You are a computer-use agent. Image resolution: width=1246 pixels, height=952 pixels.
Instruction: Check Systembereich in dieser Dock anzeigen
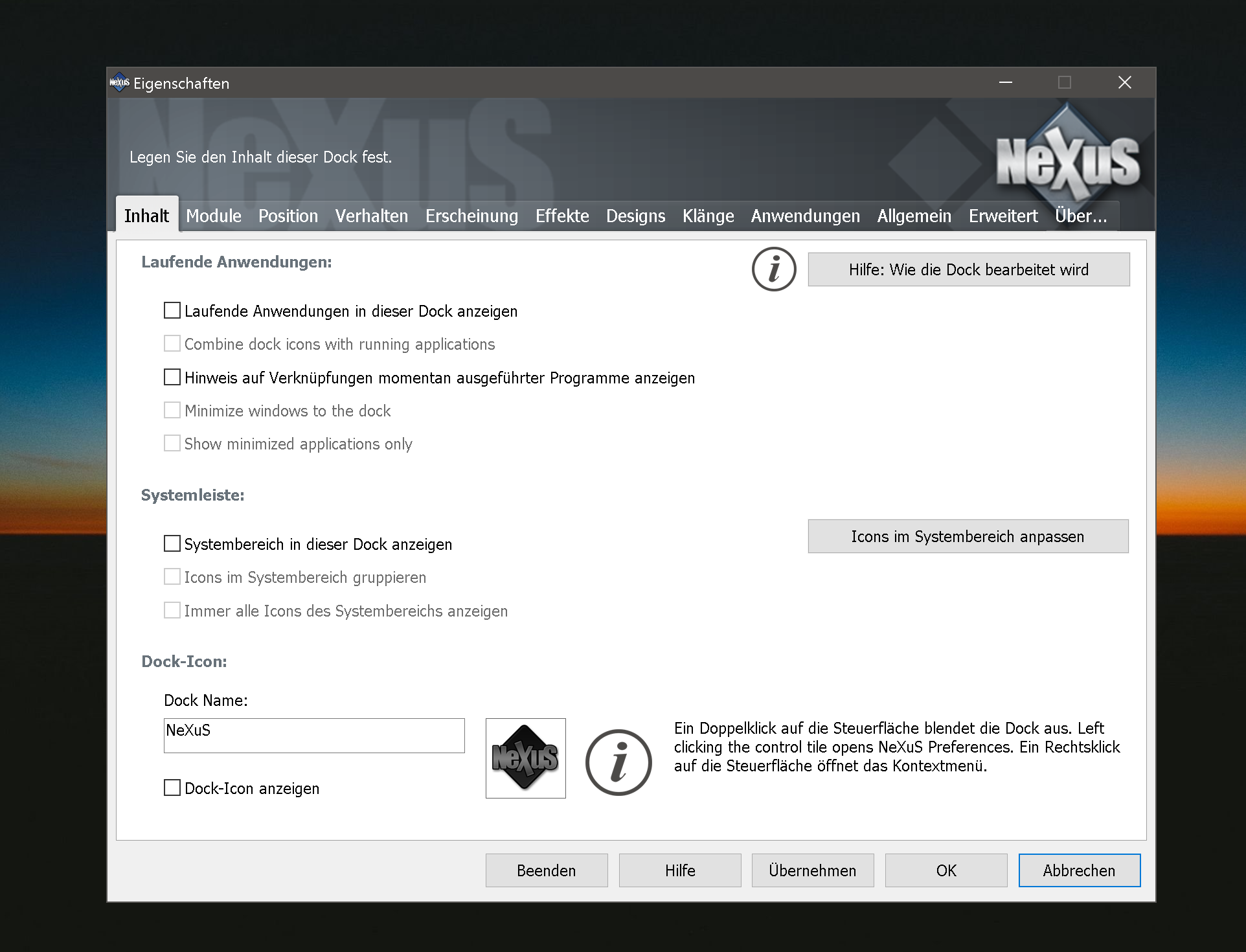pyautogui.click(x=172, y=543)
